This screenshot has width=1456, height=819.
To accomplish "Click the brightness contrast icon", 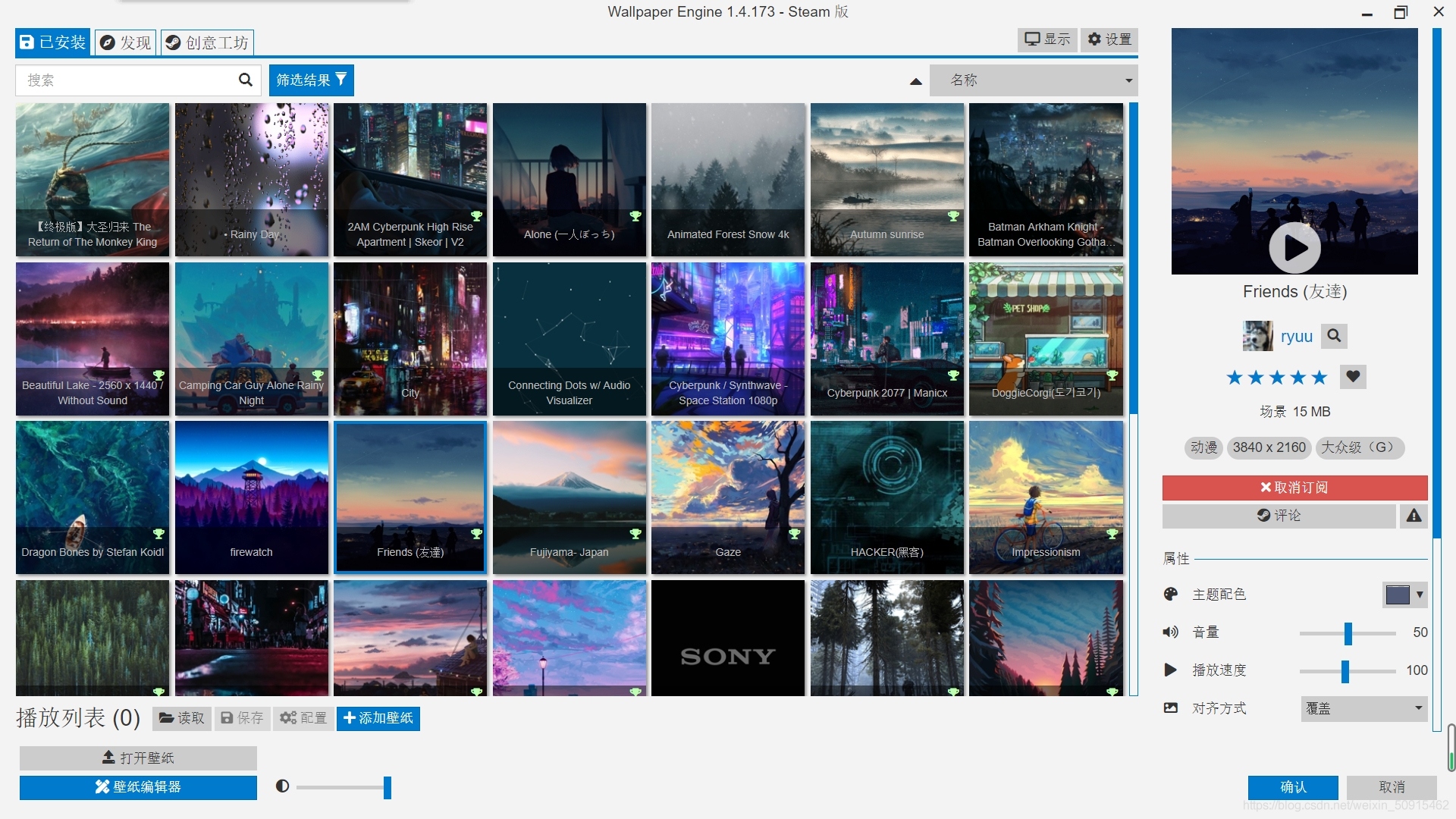I will coord(282,786).
